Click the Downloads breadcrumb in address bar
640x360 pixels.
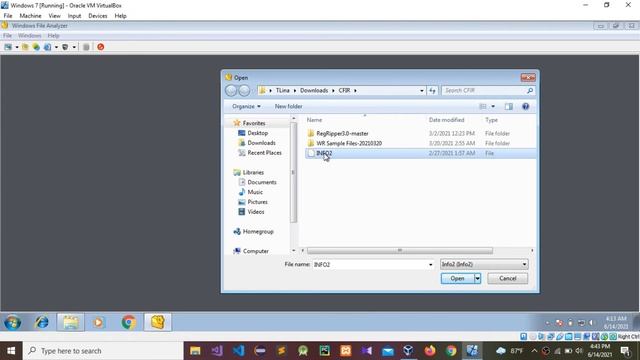pos(314,91)
